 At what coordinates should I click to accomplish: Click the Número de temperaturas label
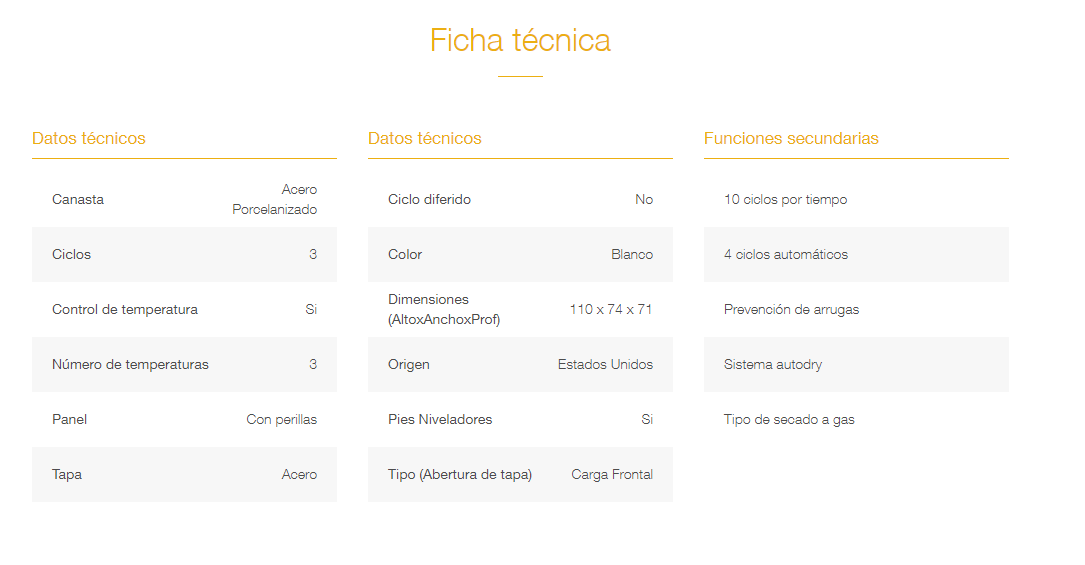[x=130, y=364]
